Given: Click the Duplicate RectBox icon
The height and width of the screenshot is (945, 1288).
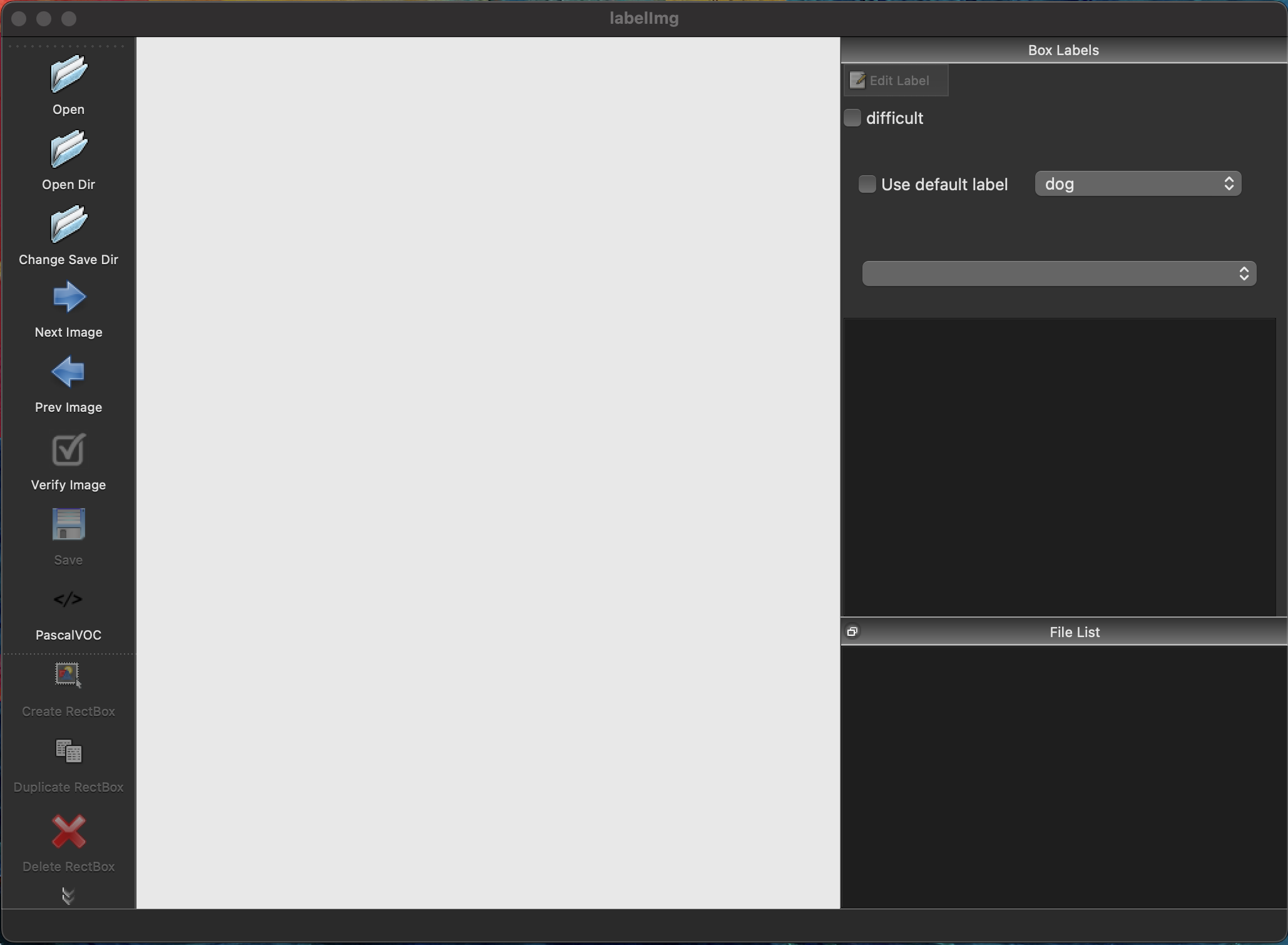Looking at the screenshot, I should click(68, 752).
